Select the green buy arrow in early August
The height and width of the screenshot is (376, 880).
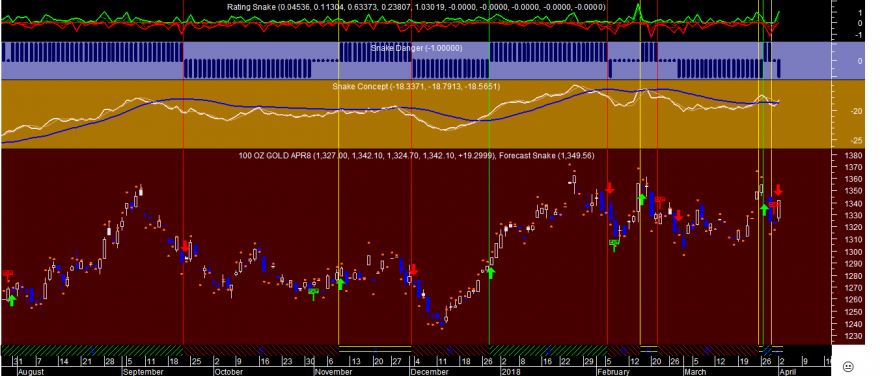pos(12,300)
